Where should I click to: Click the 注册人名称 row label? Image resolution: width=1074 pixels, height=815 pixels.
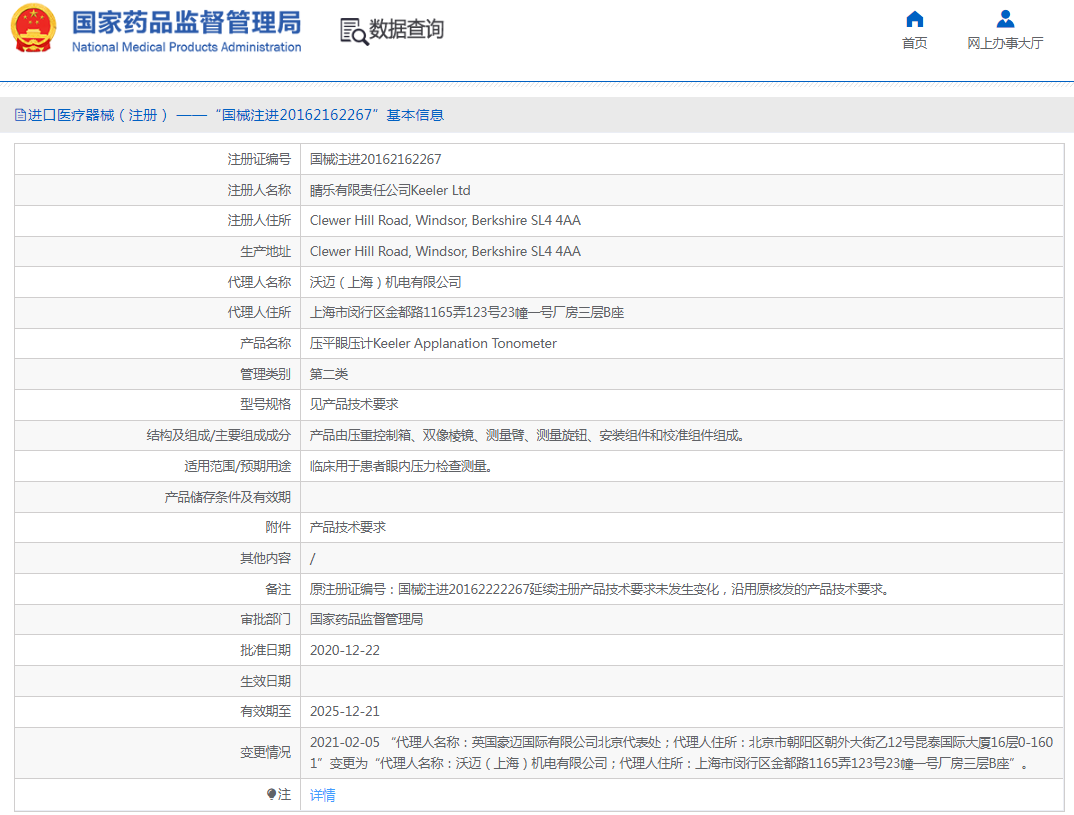click(259, 190)
